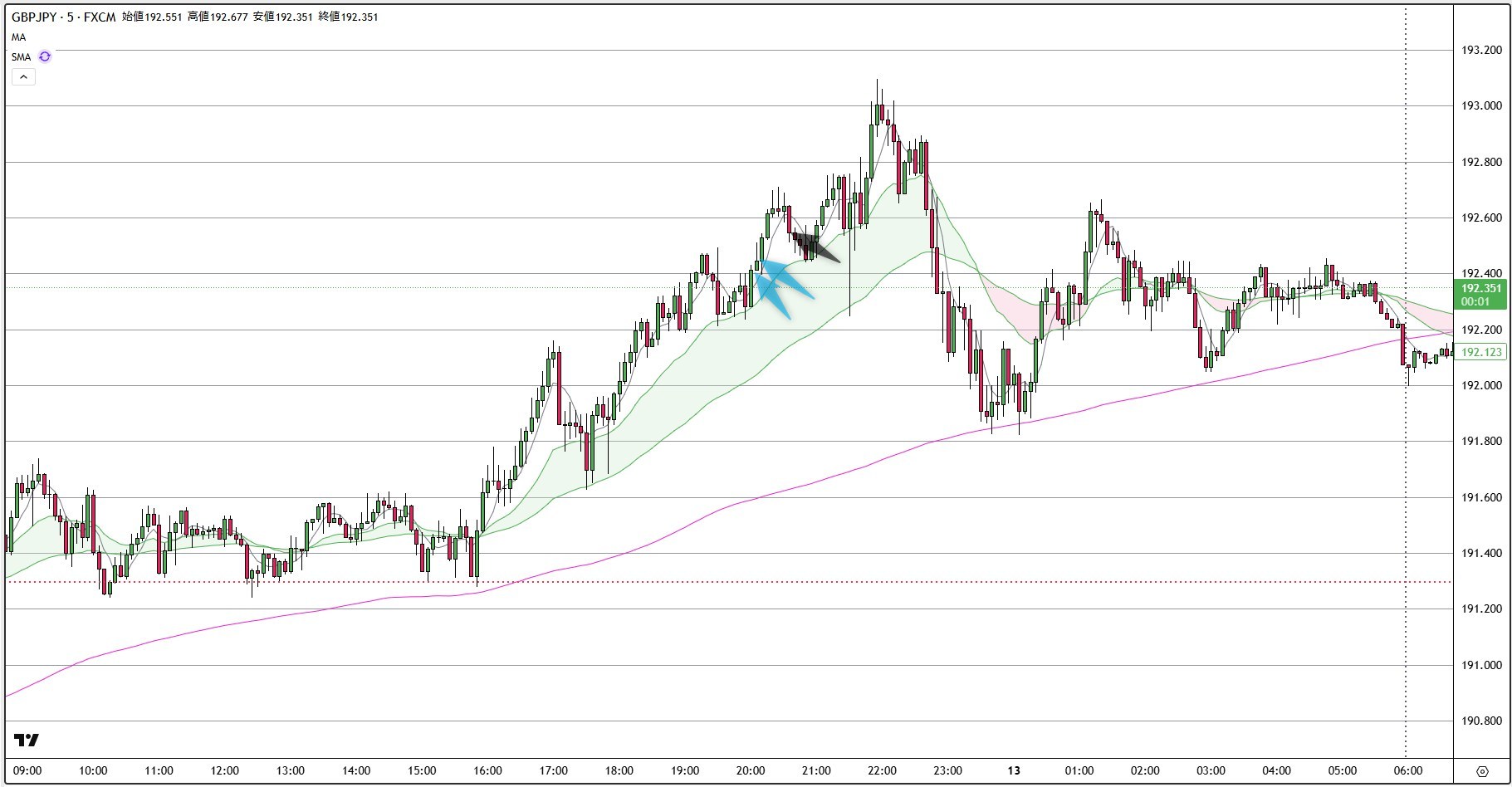Click the high value 高値192.677
The height and width of the screenshot is (787, 1512).
218,17
